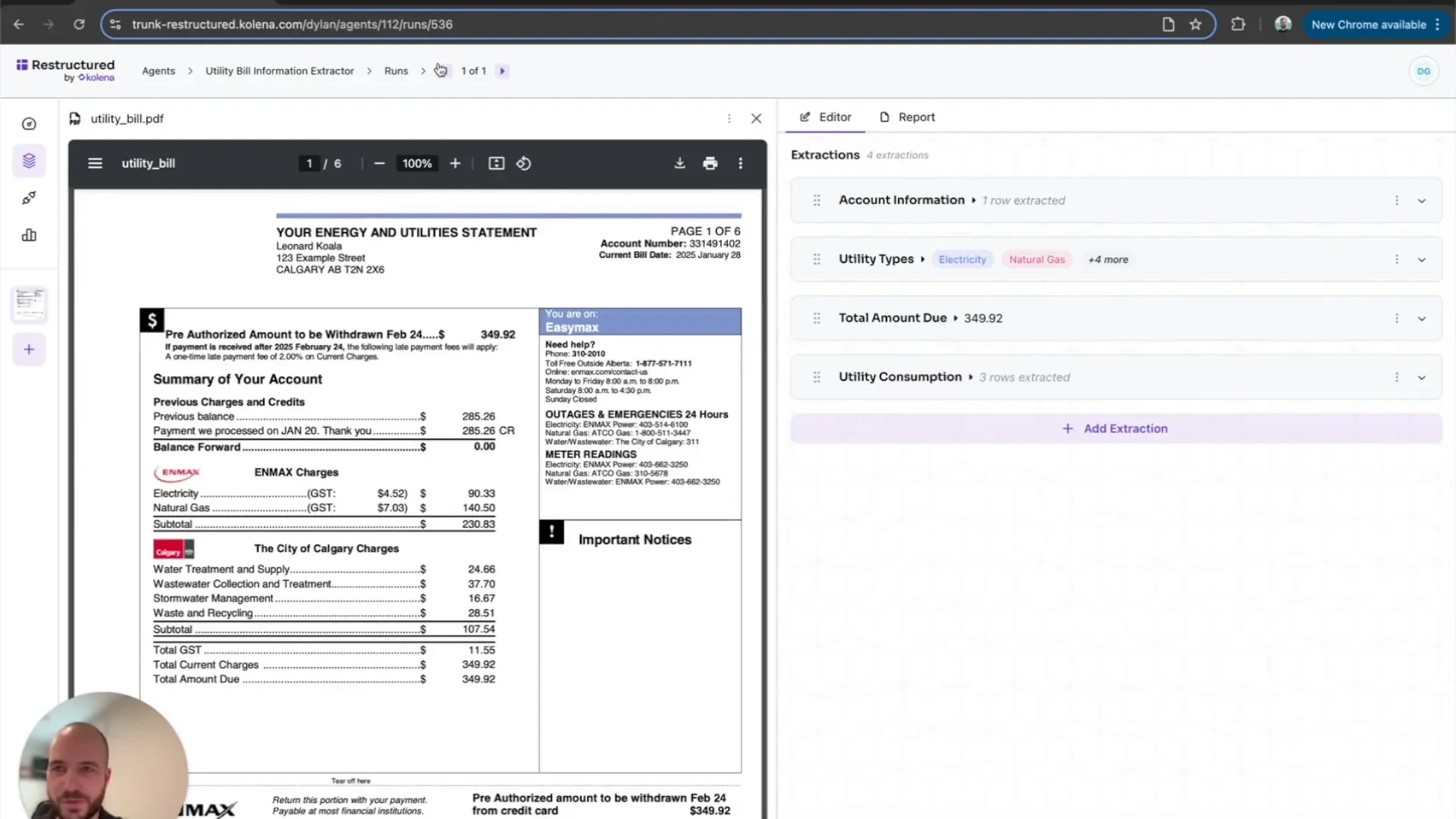Screen dimensions: 1456x819
Task: View the bar chart analytics icon
Action: coord(29,235)
